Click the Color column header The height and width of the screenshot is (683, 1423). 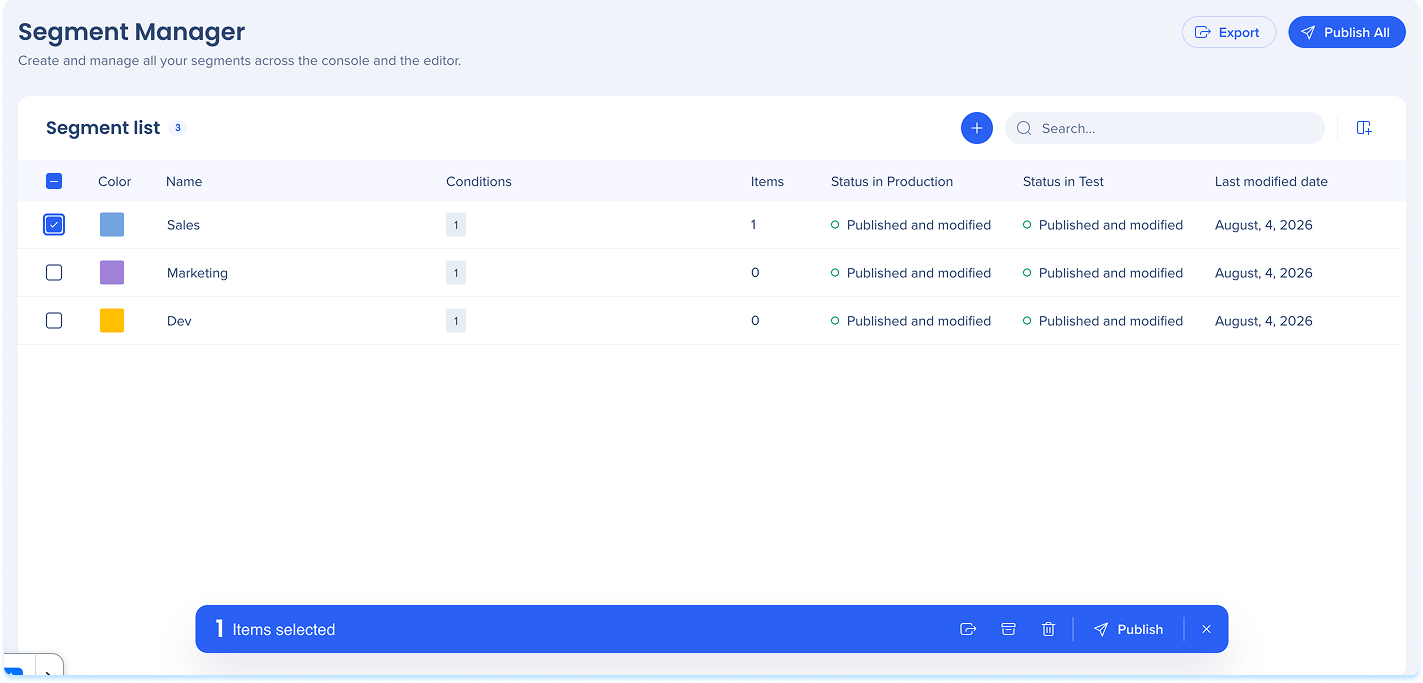[115, 181]
